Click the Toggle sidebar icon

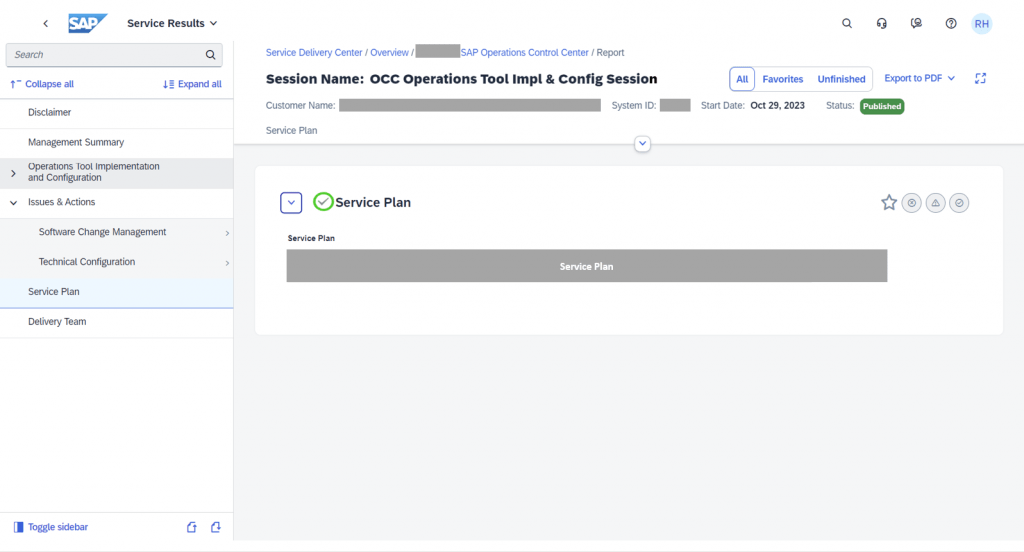[x=18, y=527]
